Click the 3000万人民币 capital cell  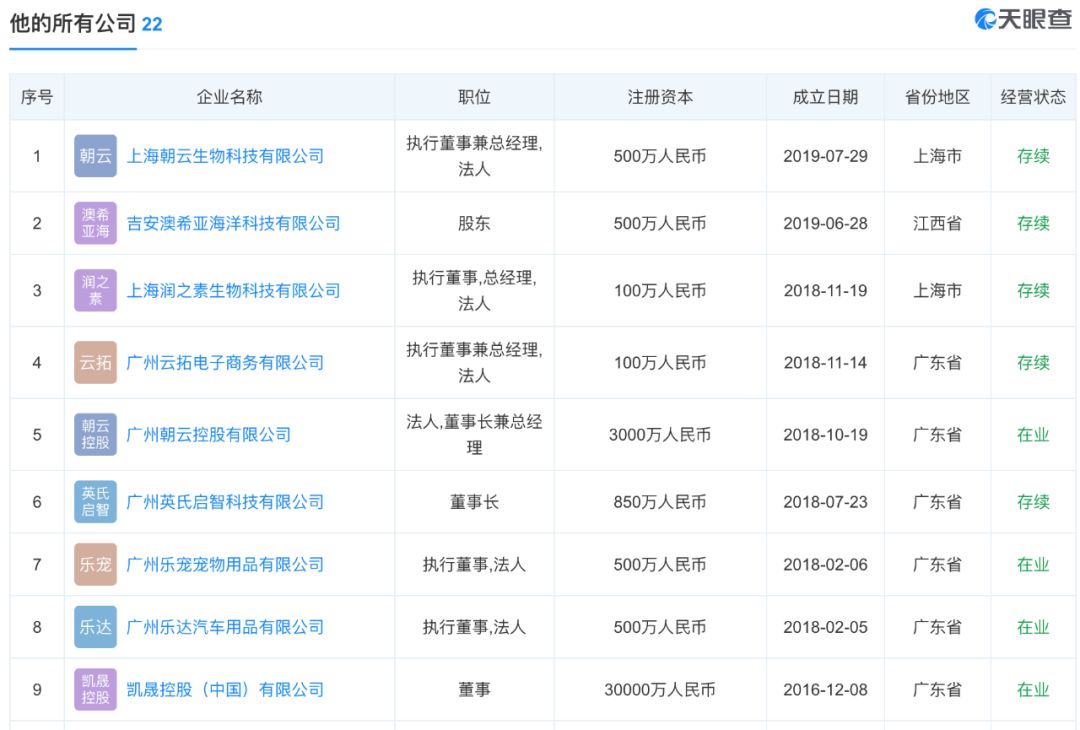click(660, 435)
